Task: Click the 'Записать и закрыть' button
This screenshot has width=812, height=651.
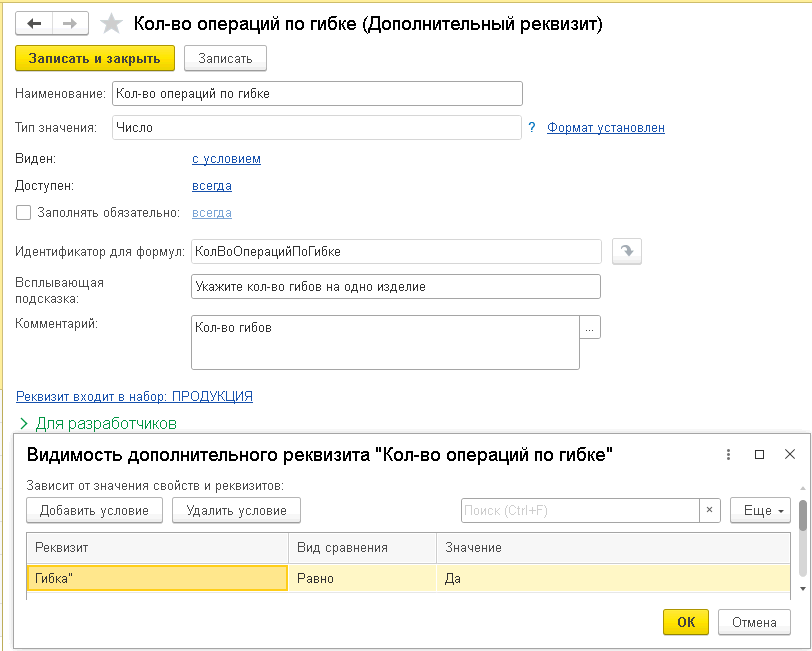Action: [x=95, y=58]
